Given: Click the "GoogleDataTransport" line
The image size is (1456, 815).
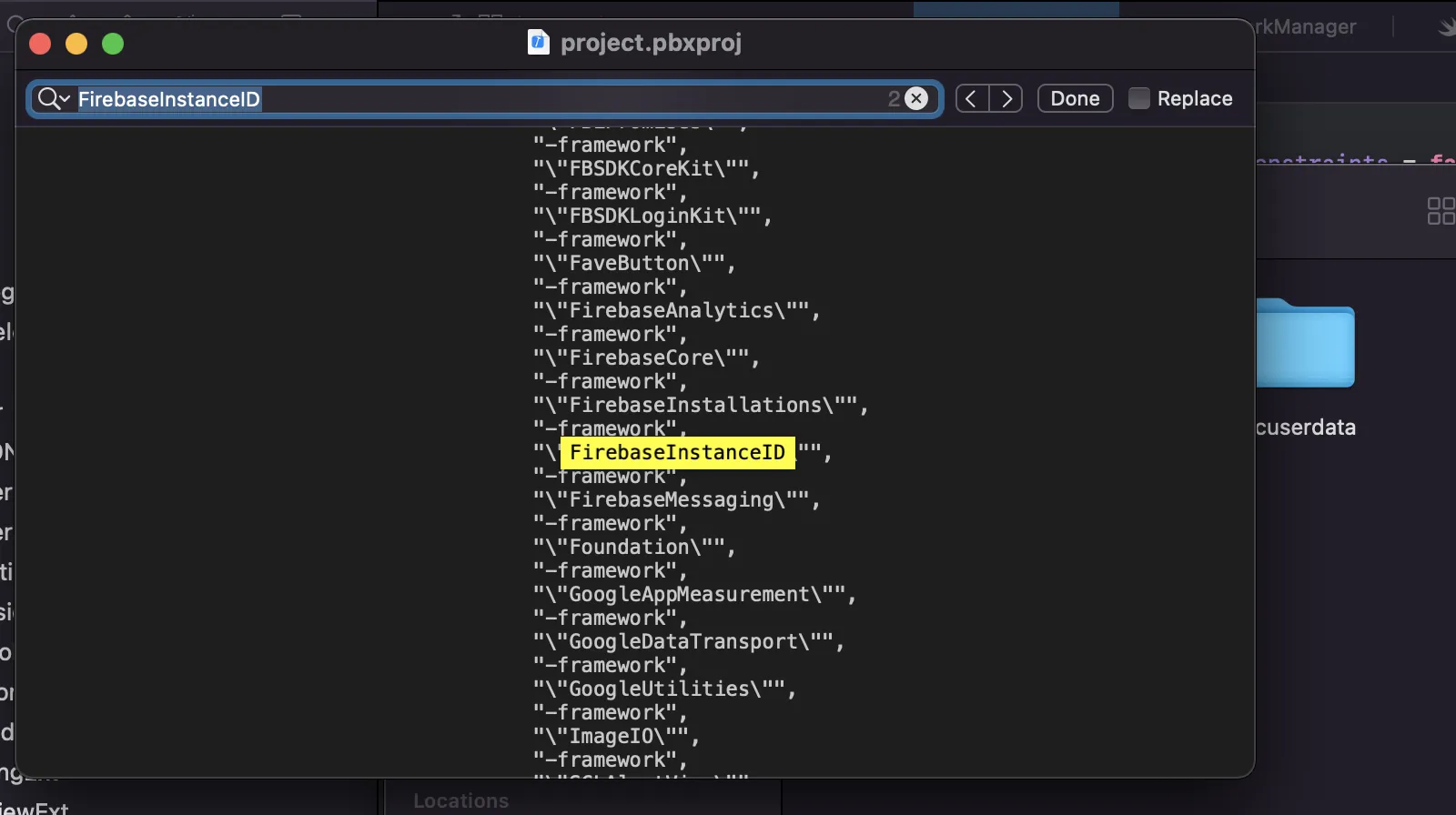Looking at the screenshot, I should (x=689, y=641).
